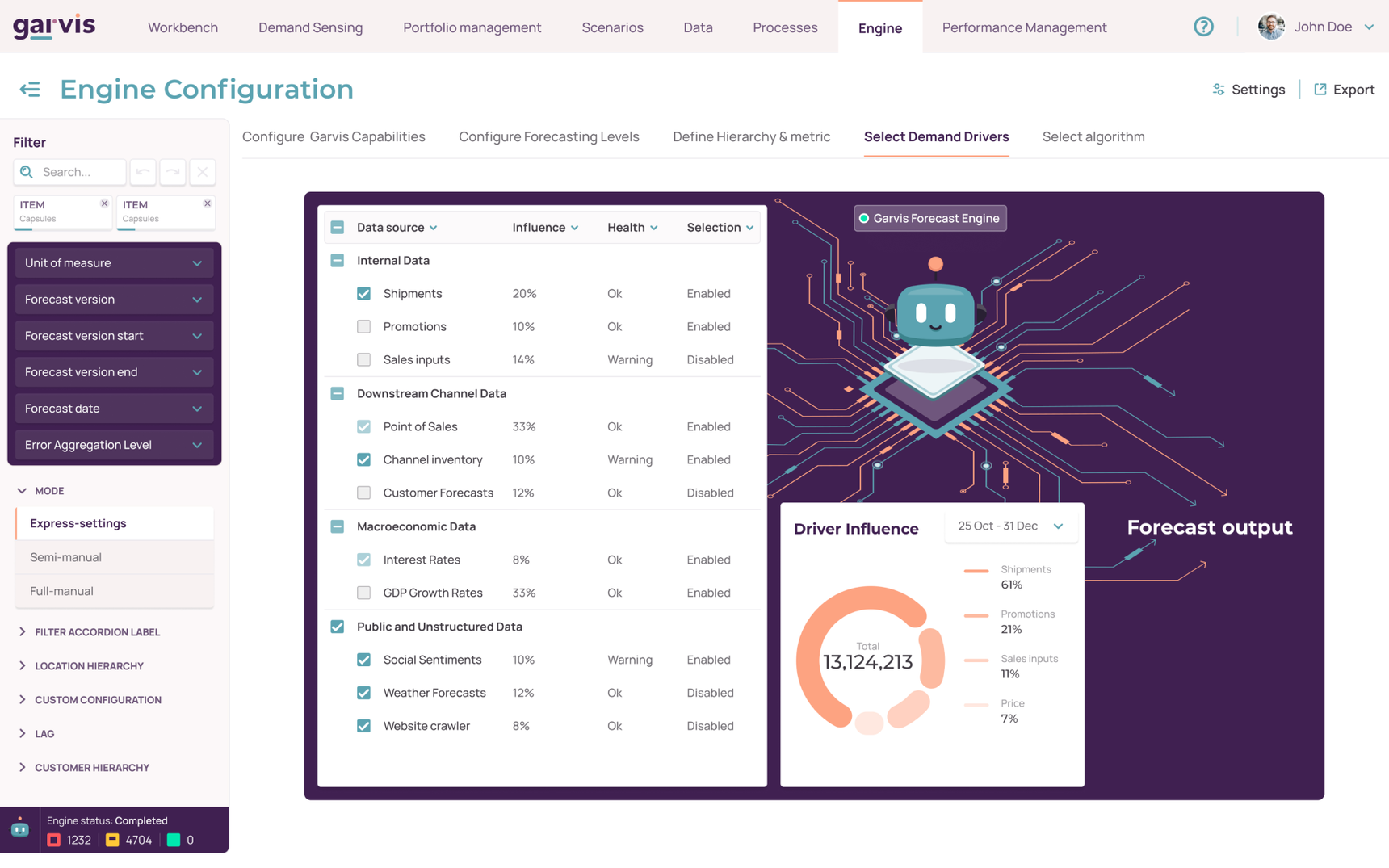Sort by the Influence column header
1389x868 pixels.
546,228
